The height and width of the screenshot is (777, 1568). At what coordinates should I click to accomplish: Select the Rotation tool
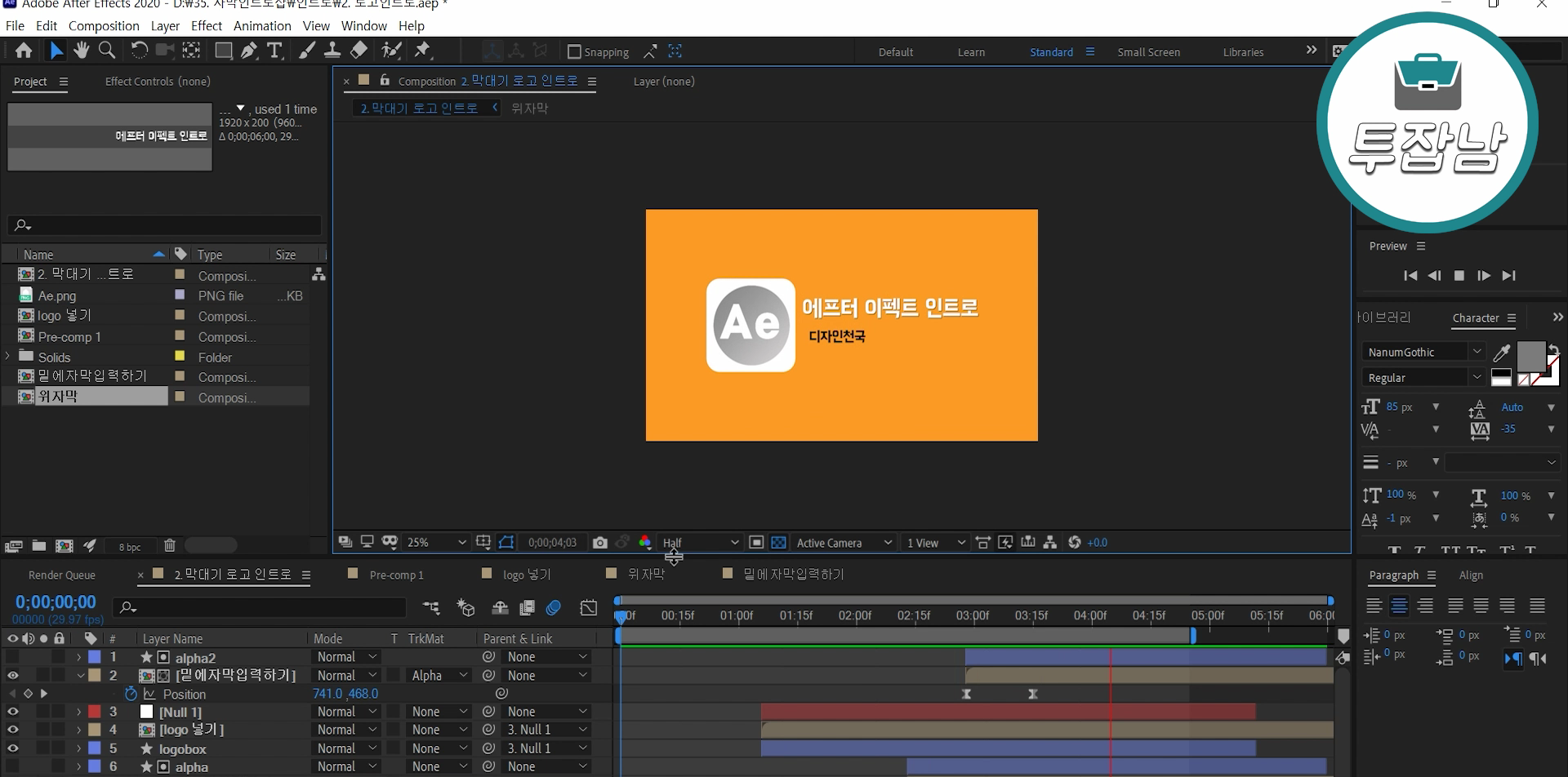point(139,51)
